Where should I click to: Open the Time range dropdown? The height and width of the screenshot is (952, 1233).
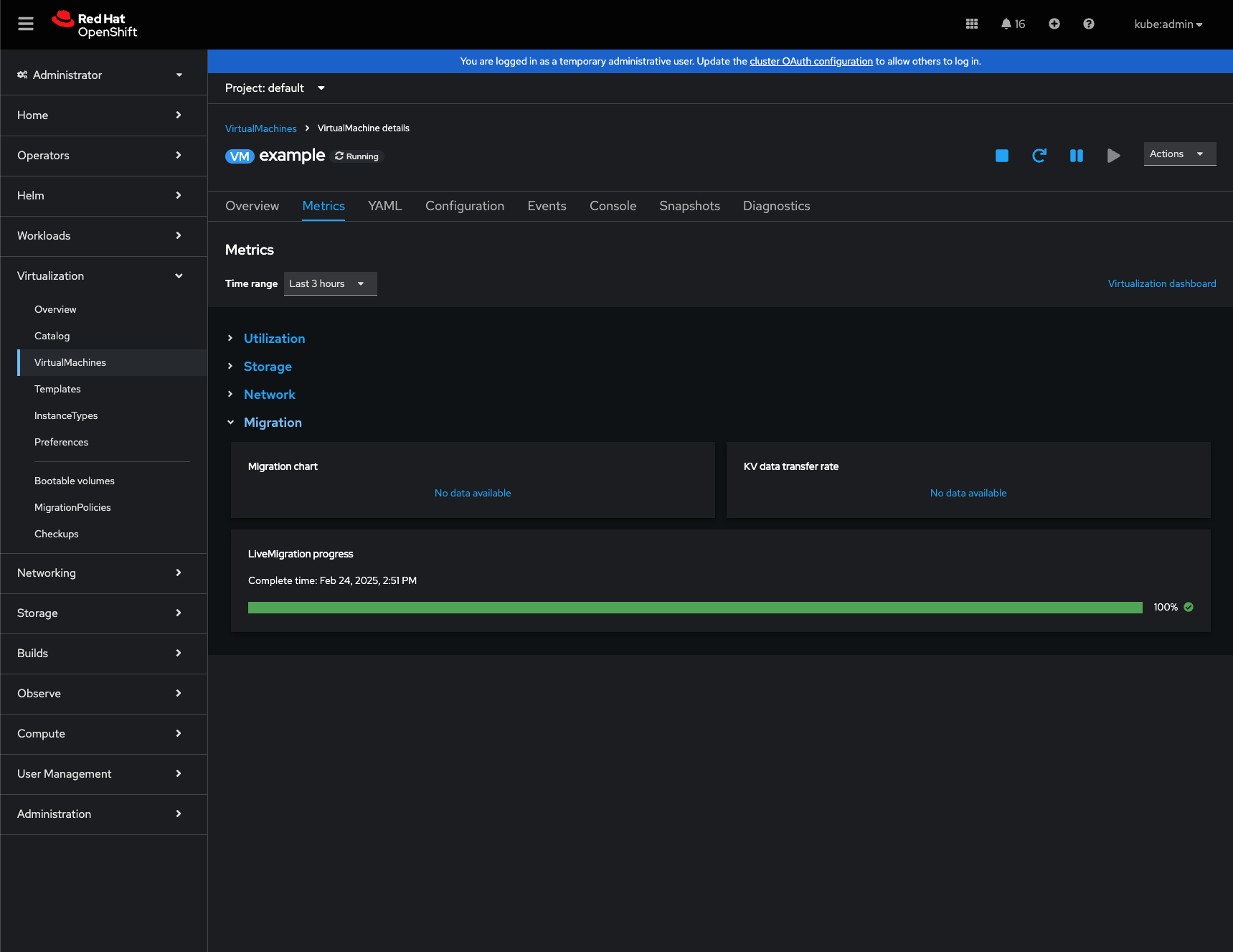point(330,283)
